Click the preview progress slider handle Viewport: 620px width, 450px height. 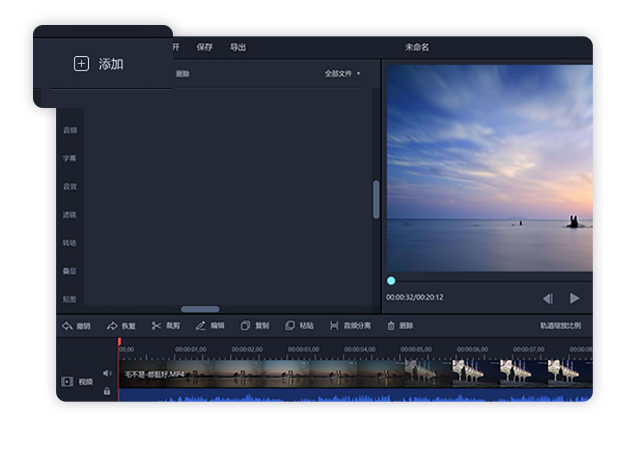pos(391,281)
